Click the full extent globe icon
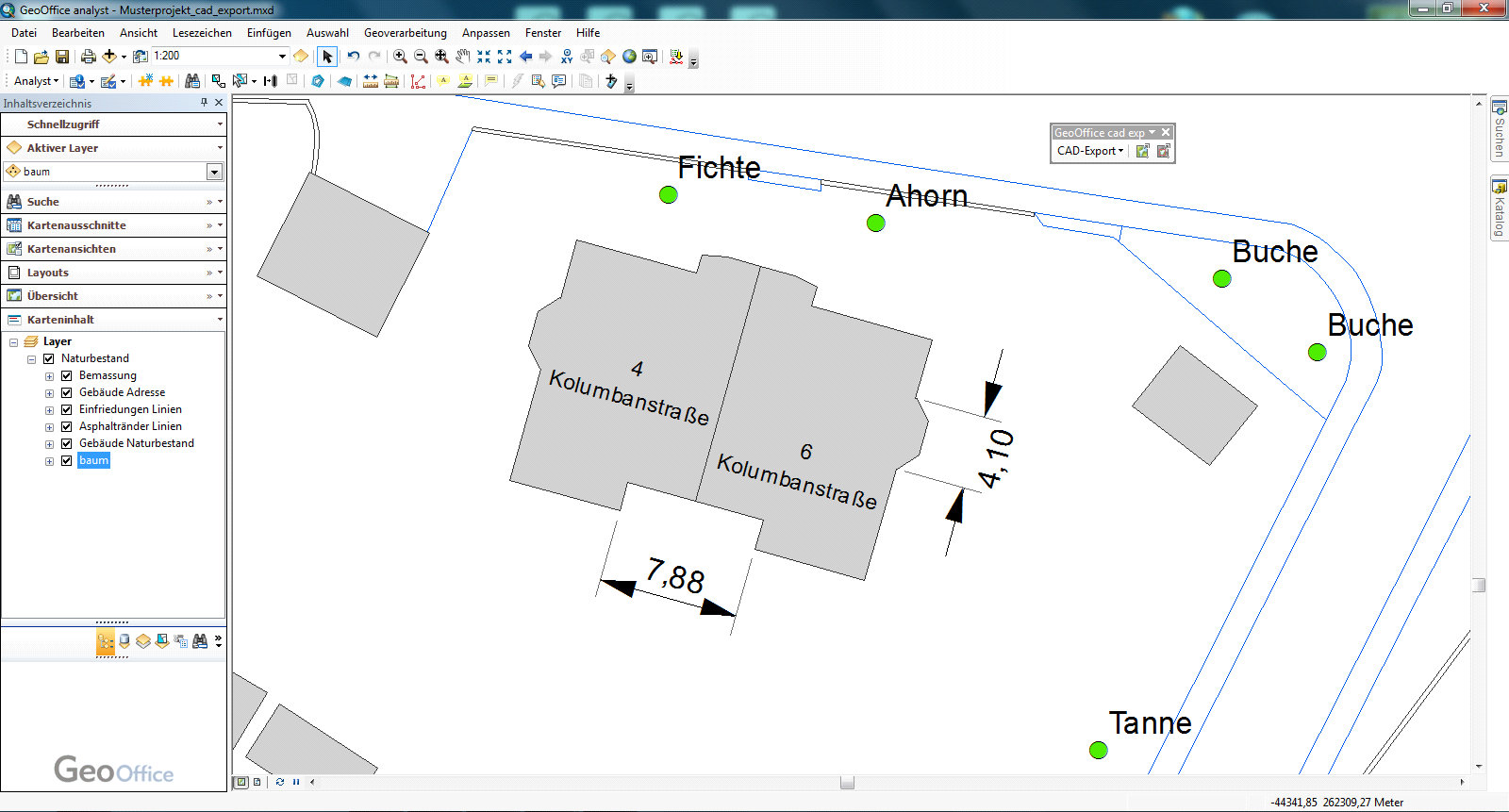Image resolution: width=1509 pixels, height=812 pixels. (x=629, y=57)
